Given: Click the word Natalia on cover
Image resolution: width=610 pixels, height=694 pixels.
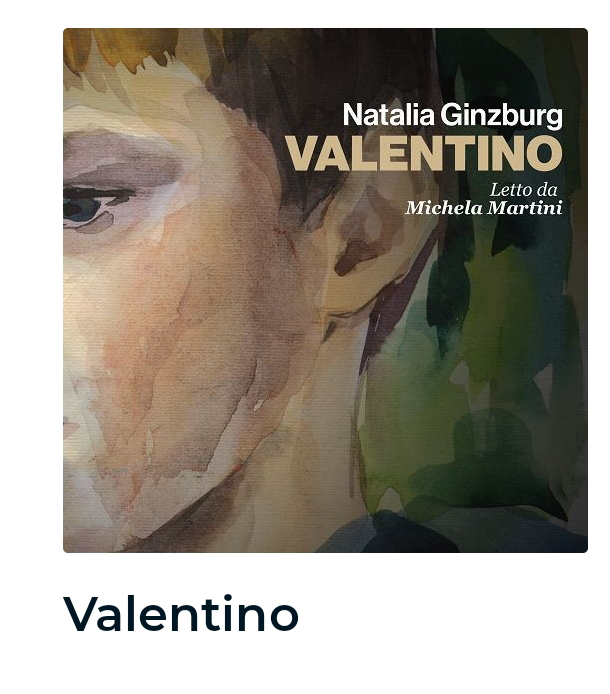Looking at the screenshot, I should pos(389,115).
